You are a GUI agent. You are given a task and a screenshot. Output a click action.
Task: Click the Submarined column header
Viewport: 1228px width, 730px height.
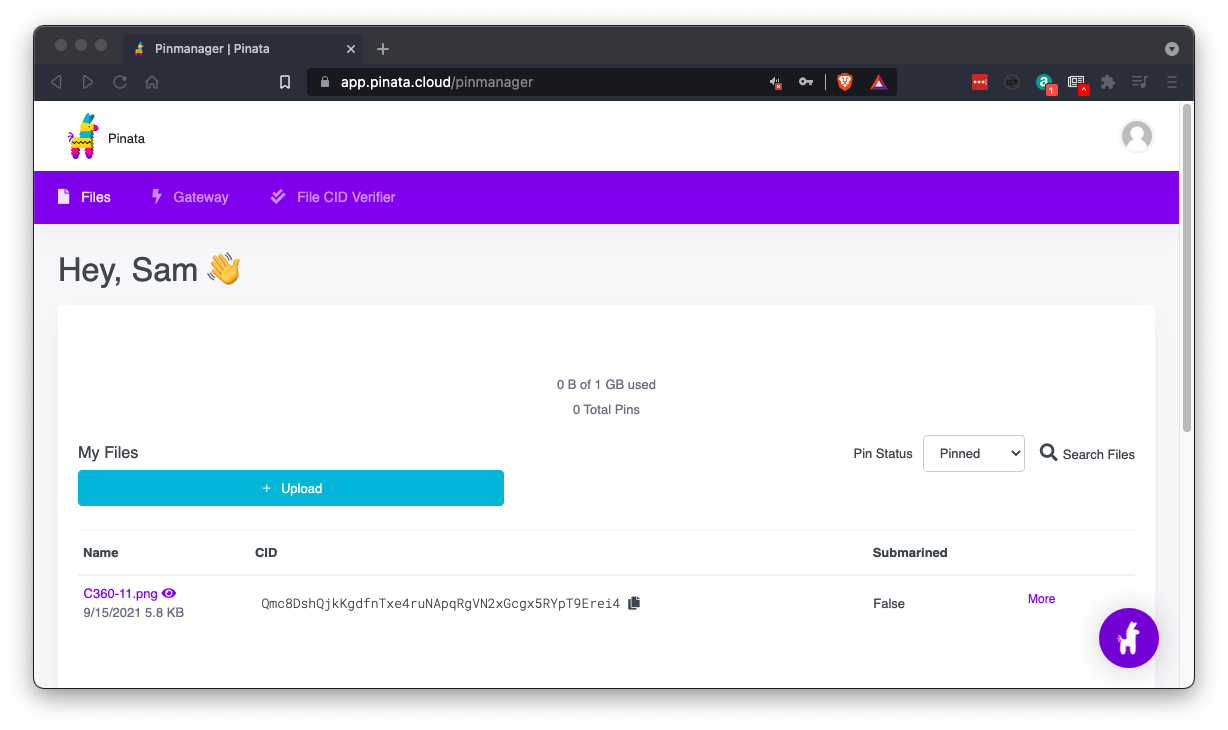pyautogui.click(x=910, y=552)
